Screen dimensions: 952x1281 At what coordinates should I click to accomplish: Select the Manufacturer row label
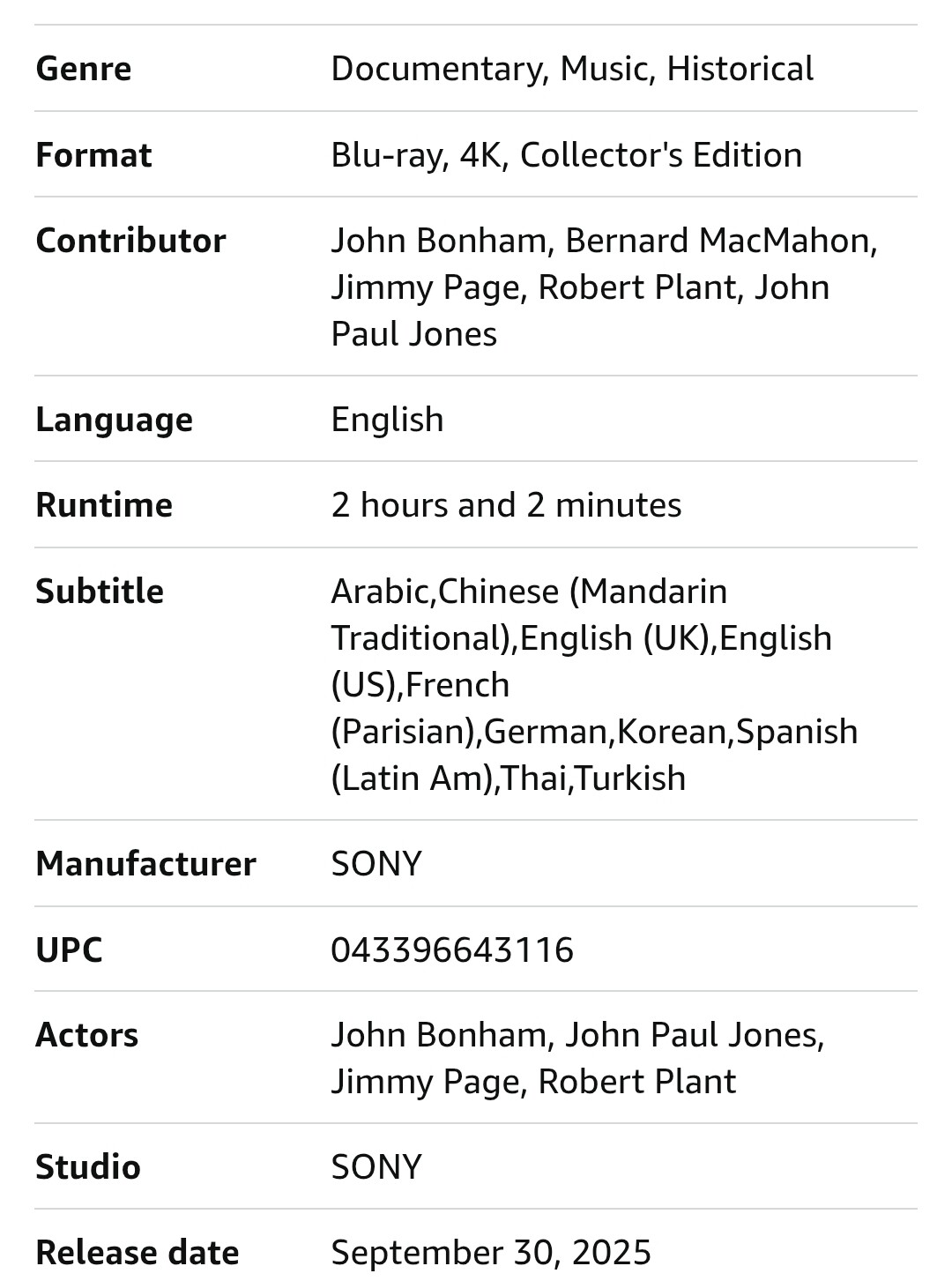tap(146, 863)
